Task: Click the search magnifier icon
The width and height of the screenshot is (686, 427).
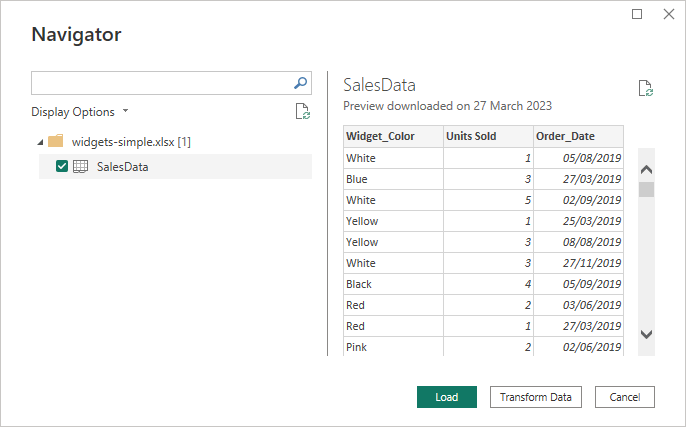Action: (x=301, y=84)
